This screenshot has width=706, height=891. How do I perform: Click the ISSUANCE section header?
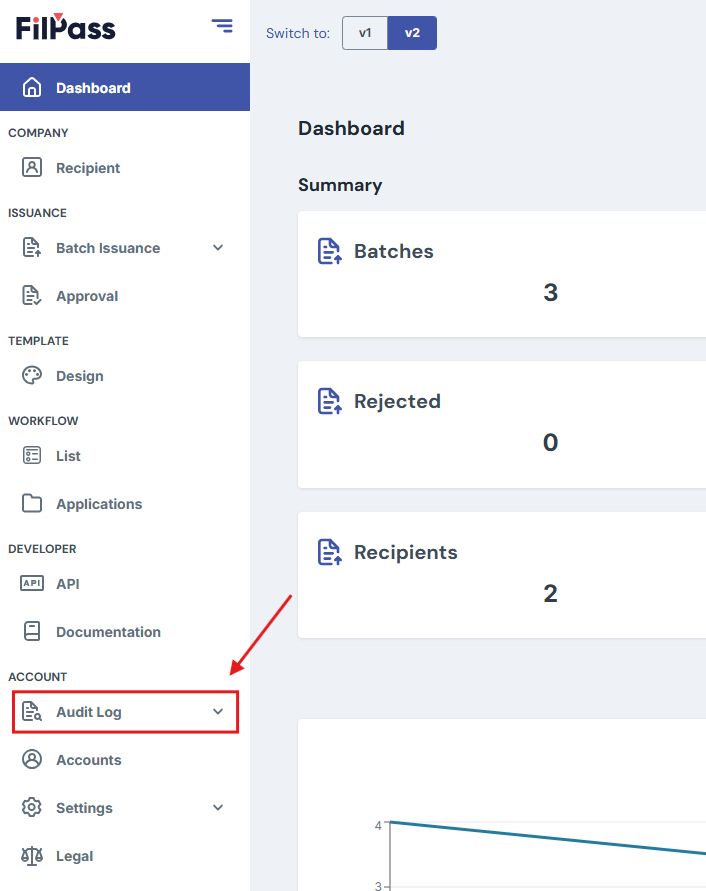(x=37, y=213)
